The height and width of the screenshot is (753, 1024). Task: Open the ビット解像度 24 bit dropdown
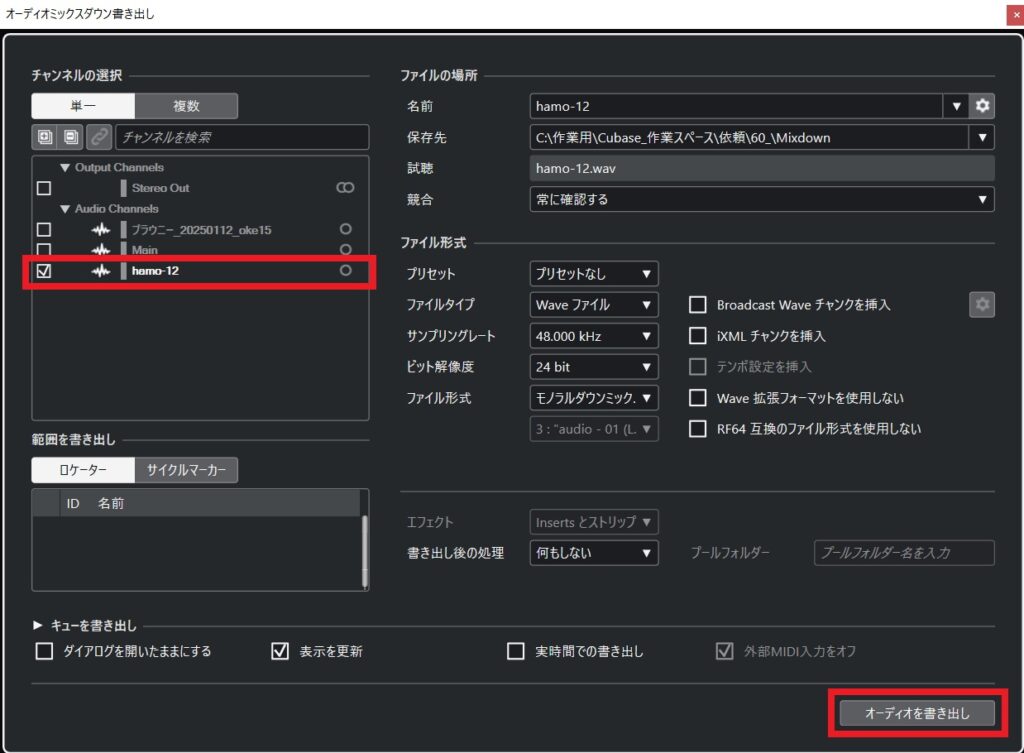tap(593, 367)
